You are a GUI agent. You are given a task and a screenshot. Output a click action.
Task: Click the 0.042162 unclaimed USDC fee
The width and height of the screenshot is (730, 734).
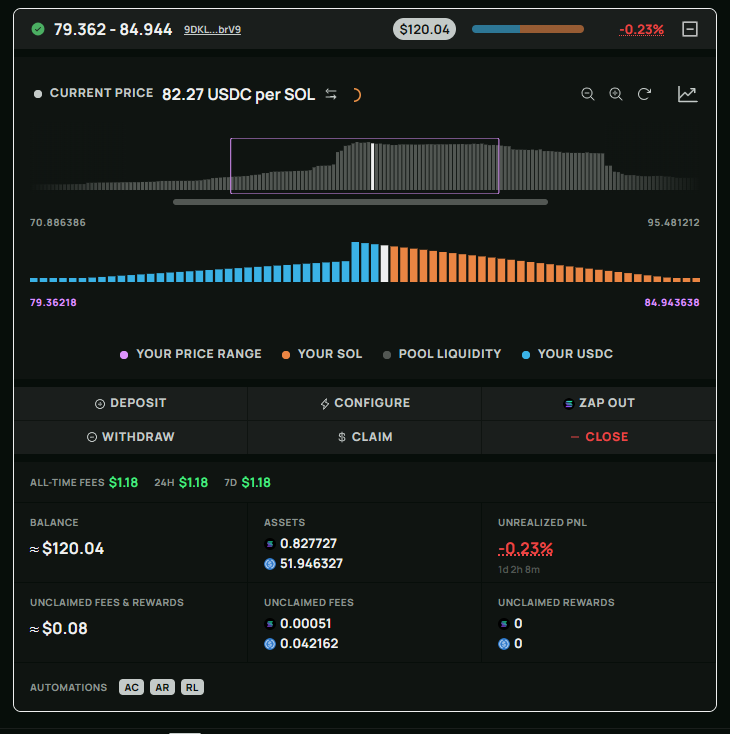pyautogui.click(x=309, y=644)
